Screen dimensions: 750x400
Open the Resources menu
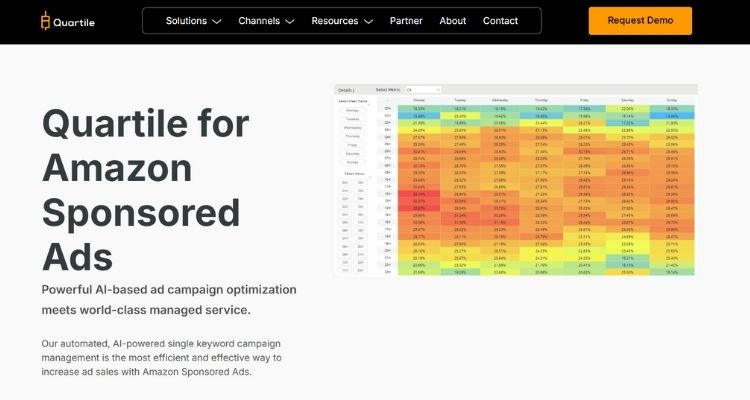tap(335, 21)
